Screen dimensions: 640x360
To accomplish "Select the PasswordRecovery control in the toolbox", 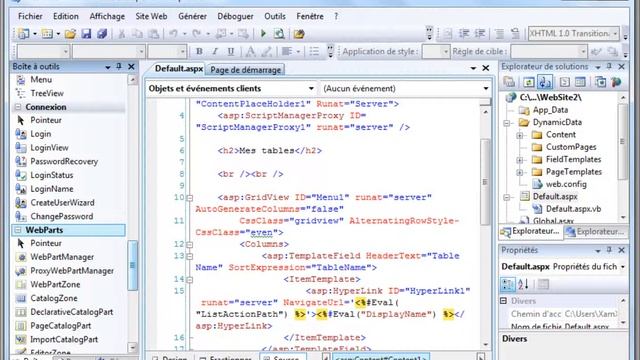I will pos(64,162).
